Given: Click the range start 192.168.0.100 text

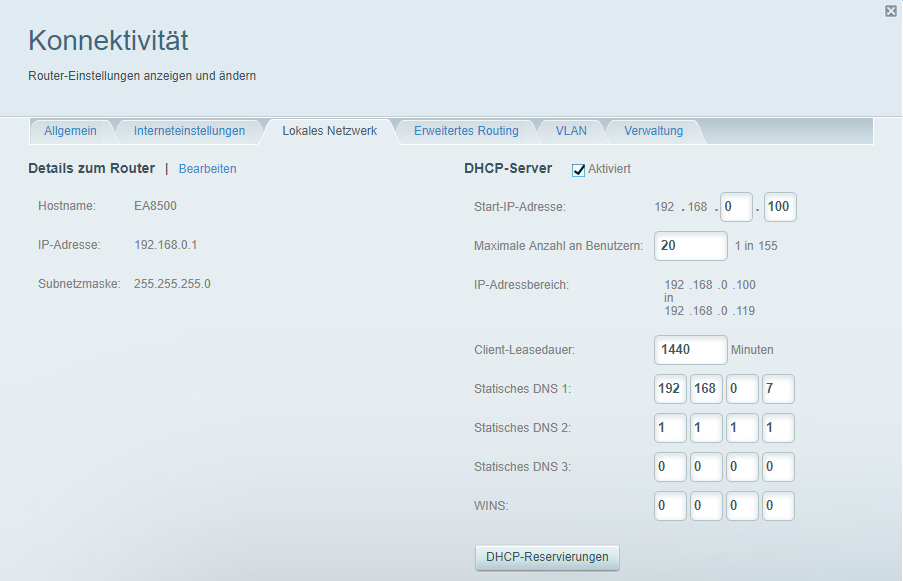Looking at the screenshot, I should tap(710, 285).
